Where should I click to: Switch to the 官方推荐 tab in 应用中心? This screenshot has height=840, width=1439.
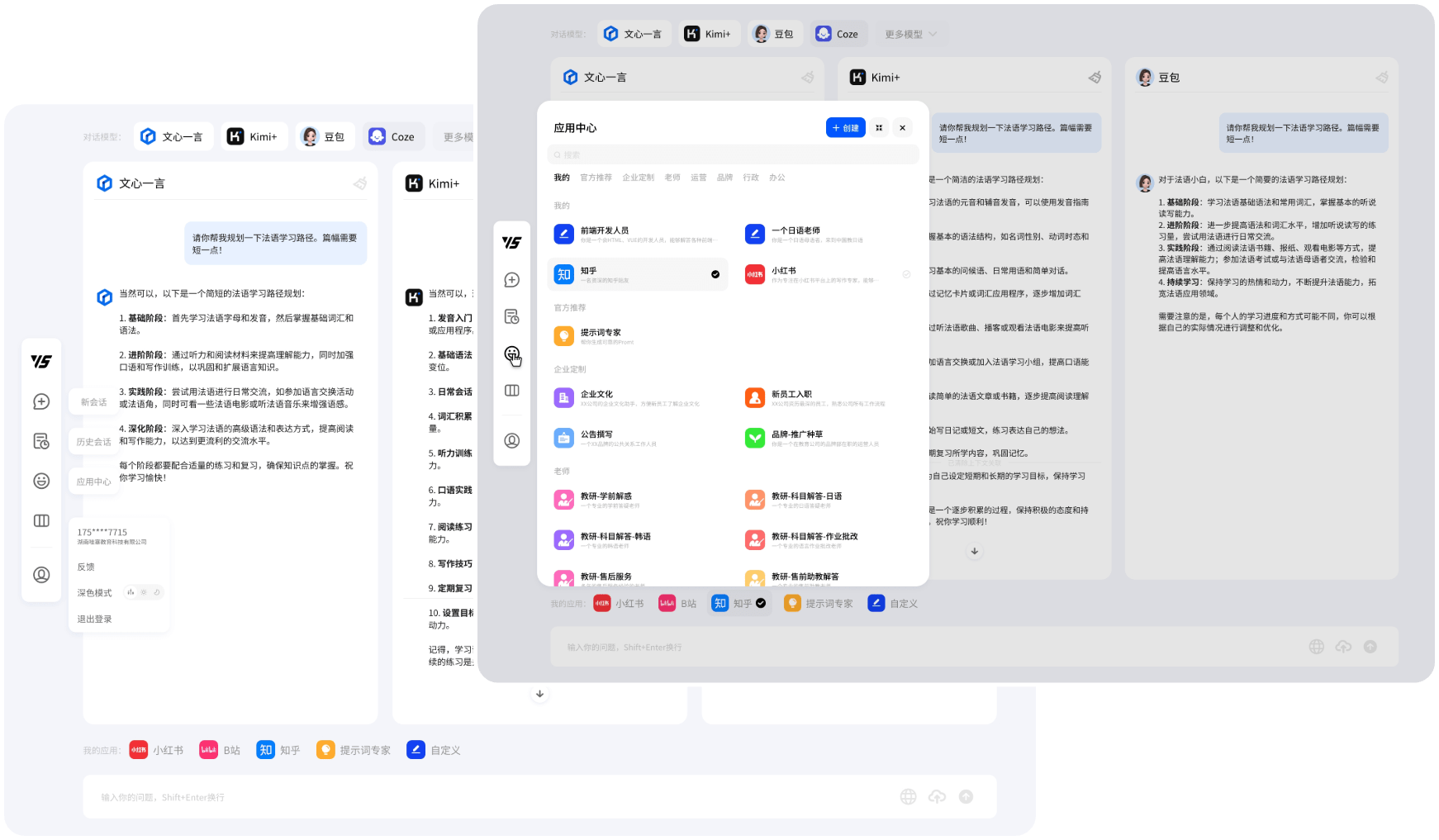coord(596,178)
